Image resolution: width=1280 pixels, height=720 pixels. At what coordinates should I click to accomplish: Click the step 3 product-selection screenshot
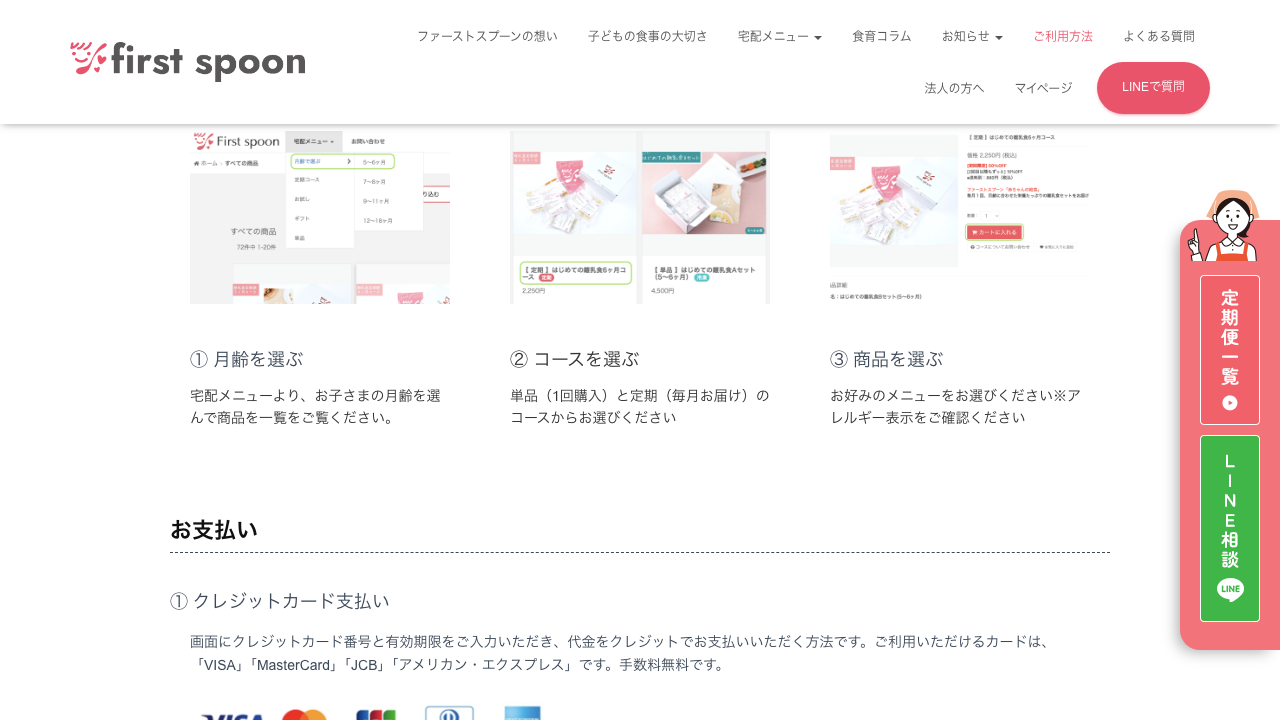tap(960, 216)
